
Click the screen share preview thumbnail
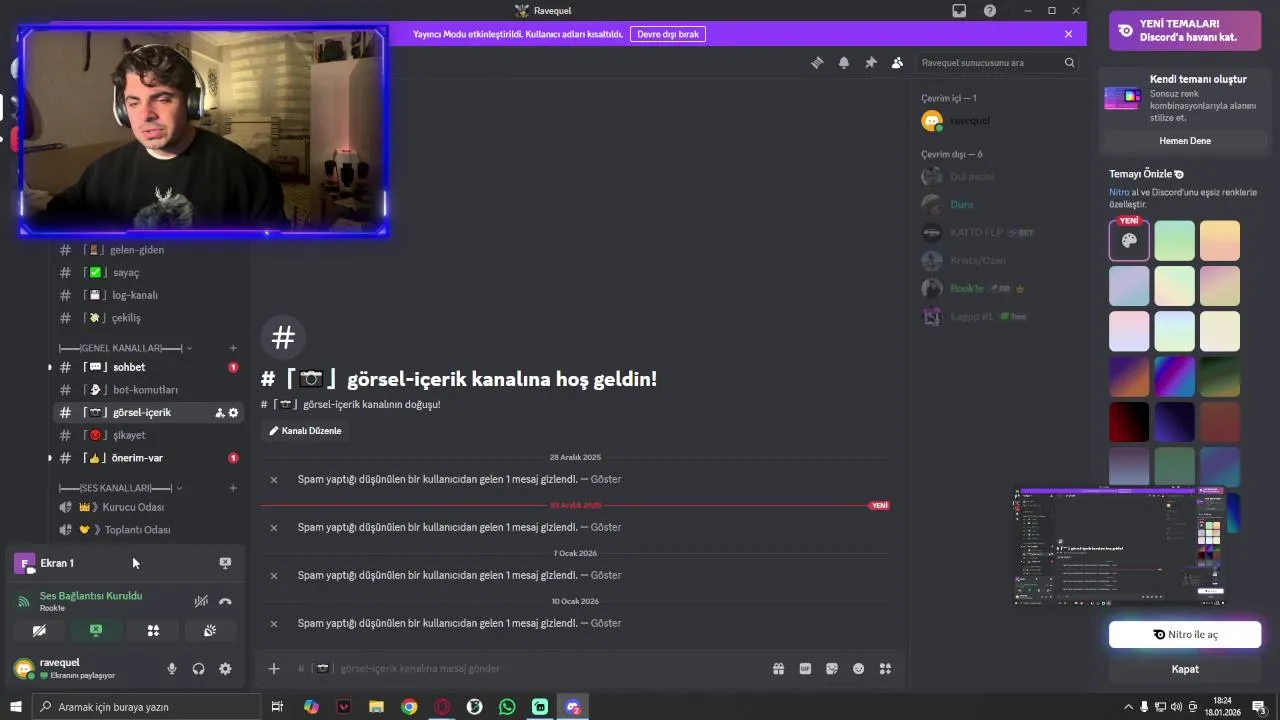(1119, 547)
